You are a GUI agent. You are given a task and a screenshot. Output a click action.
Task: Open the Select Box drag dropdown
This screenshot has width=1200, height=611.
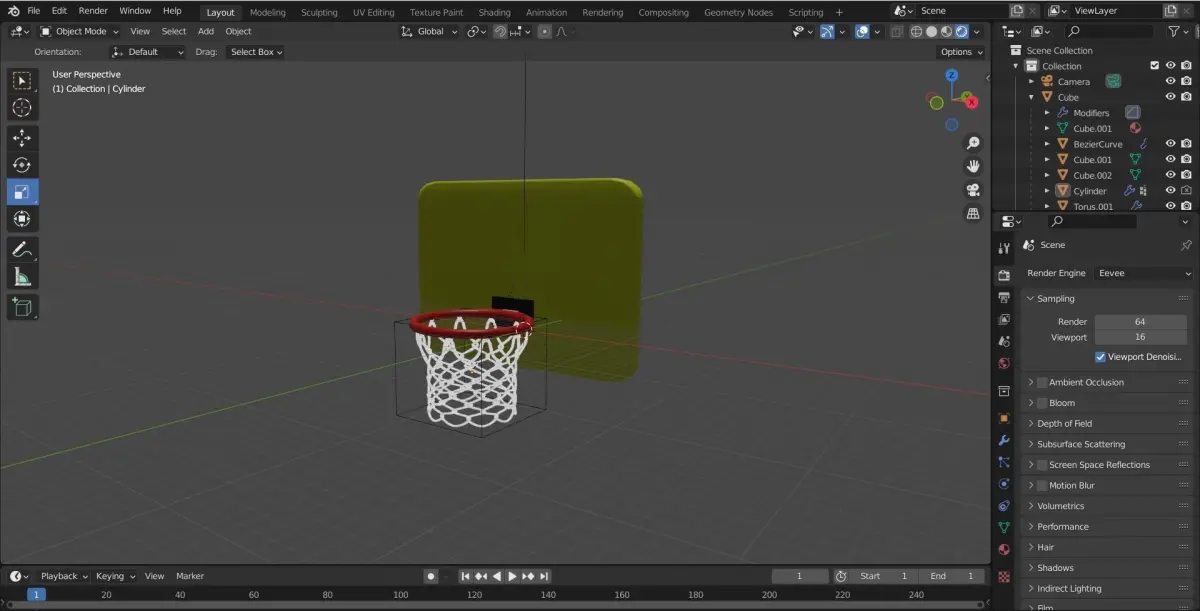tap(255, 52)
